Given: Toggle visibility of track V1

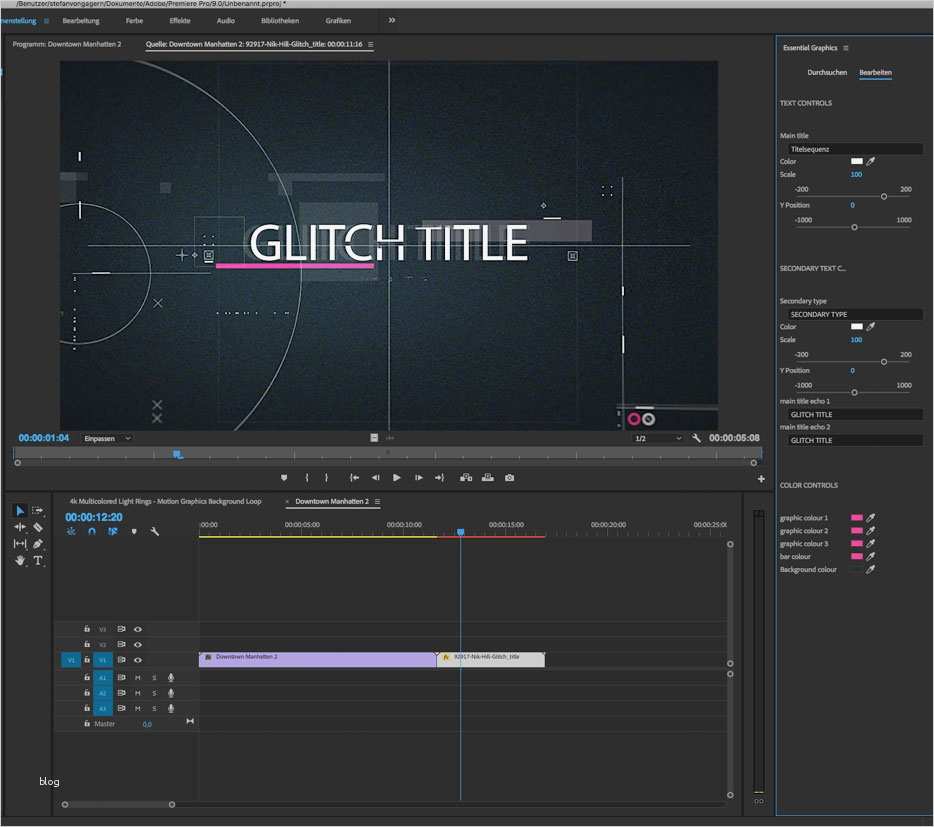Looking at the screenshot, I should point(138,660).
